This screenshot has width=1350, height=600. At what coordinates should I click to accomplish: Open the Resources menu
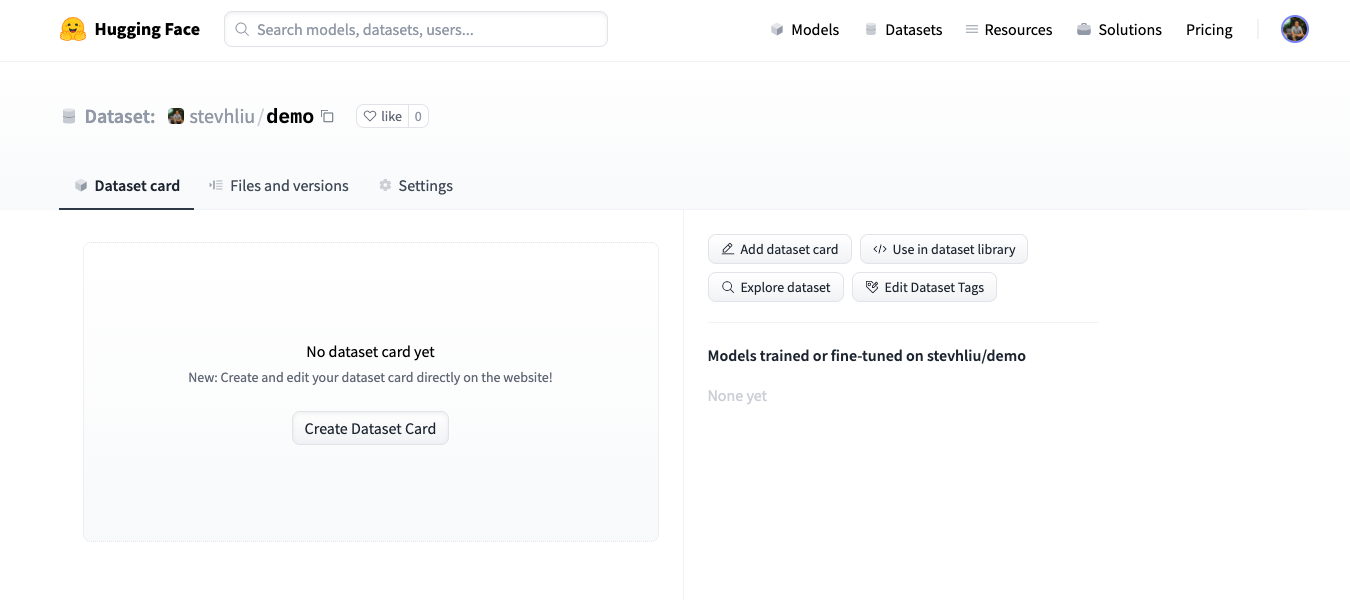(x=1008, y=30)
